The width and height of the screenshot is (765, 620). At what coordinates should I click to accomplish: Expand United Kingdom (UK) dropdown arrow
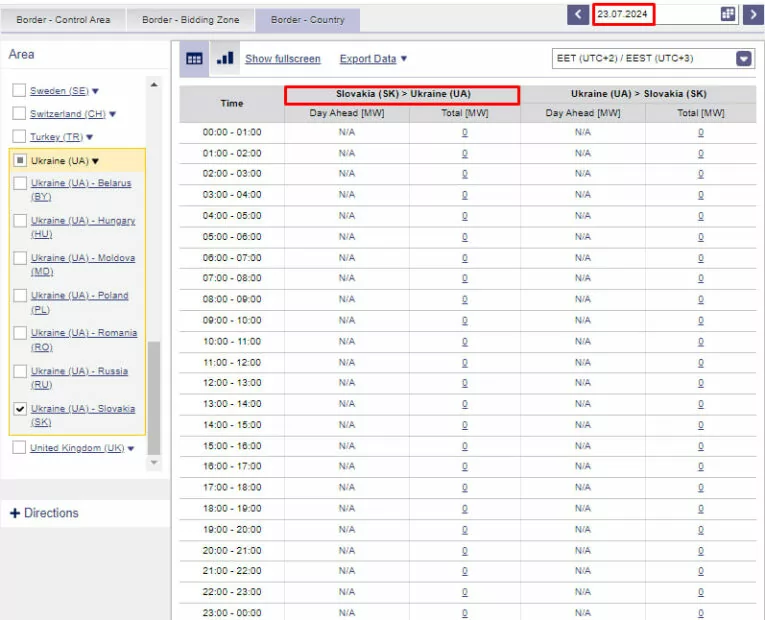click(x=131, y=448)
